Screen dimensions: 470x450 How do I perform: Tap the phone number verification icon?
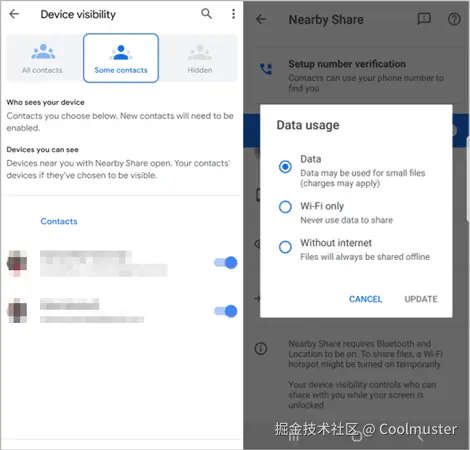pos(266,69)
